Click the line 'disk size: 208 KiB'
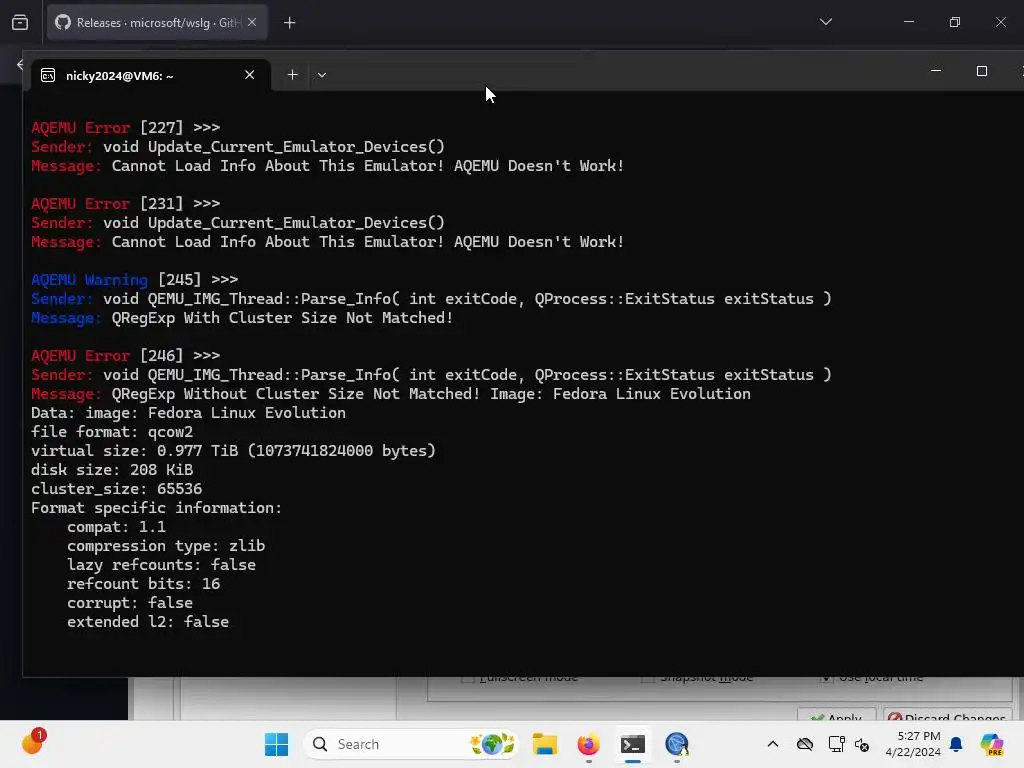 tap(112, 470)
